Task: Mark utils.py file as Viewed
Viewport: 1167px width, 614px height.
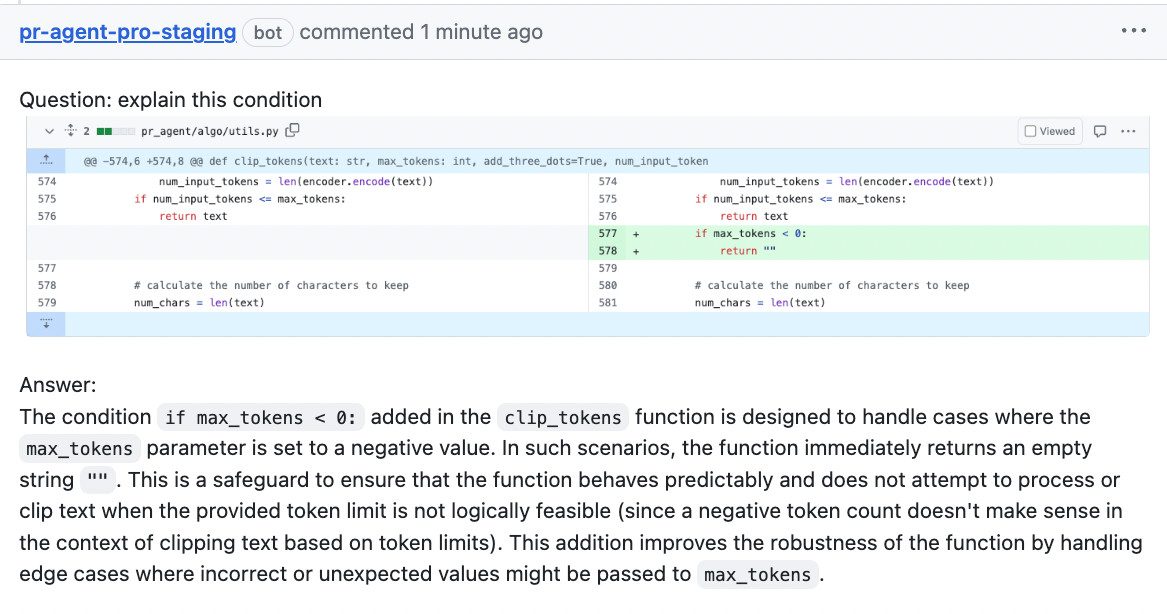Action: click(x=1050, y=131)
